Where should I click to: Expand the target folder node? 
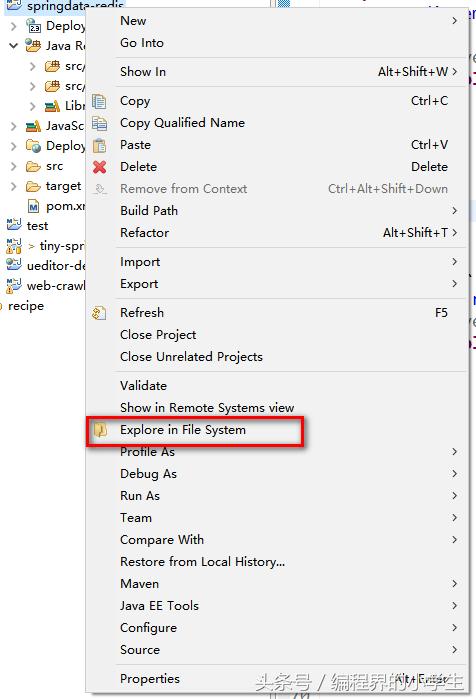pyautogui.click(x=13, y=186)
